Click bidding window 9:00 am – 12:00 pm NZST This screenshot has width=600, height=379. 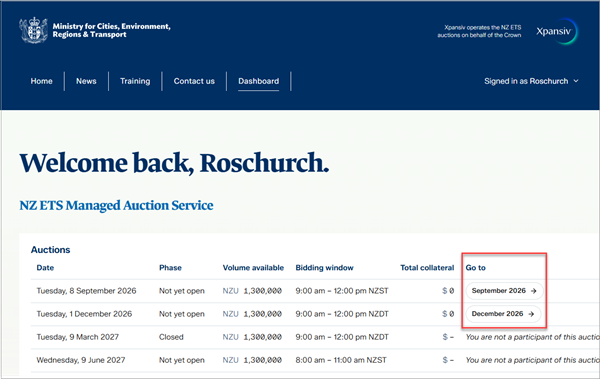[342, 291]
